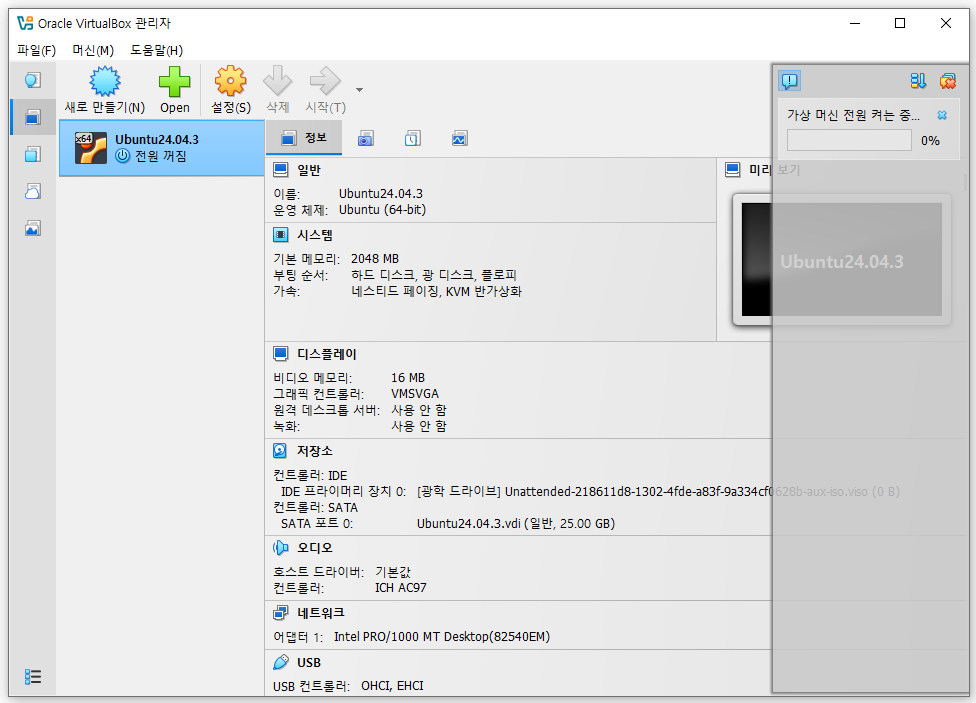The image size is (976, 703).
Task: Click the Ubuntu (64-bit) operating system value
Action: click(x=382, y=210)
